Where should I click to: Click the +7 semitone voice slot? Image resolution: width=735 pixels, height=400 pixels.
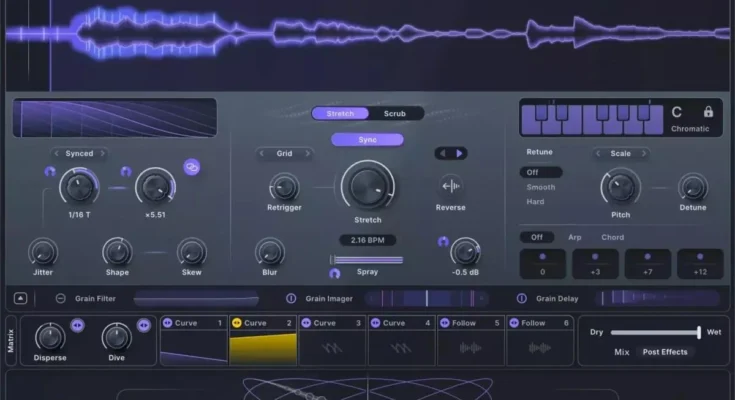click(647, 264)
